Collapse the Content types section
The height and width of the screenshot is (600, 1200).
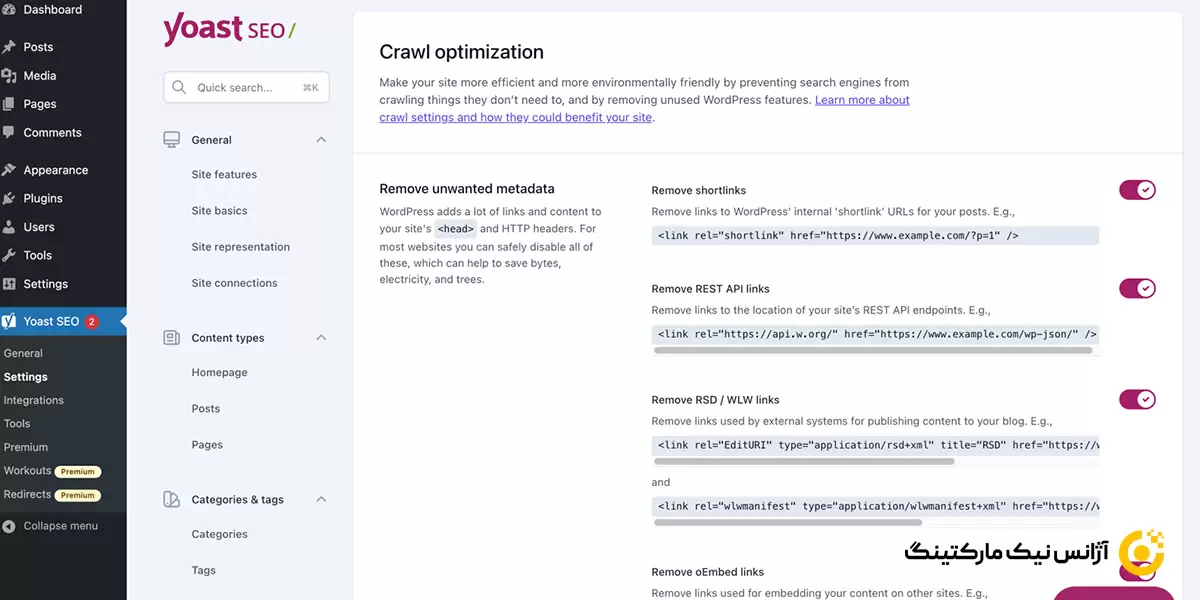(x=321, y=338)
